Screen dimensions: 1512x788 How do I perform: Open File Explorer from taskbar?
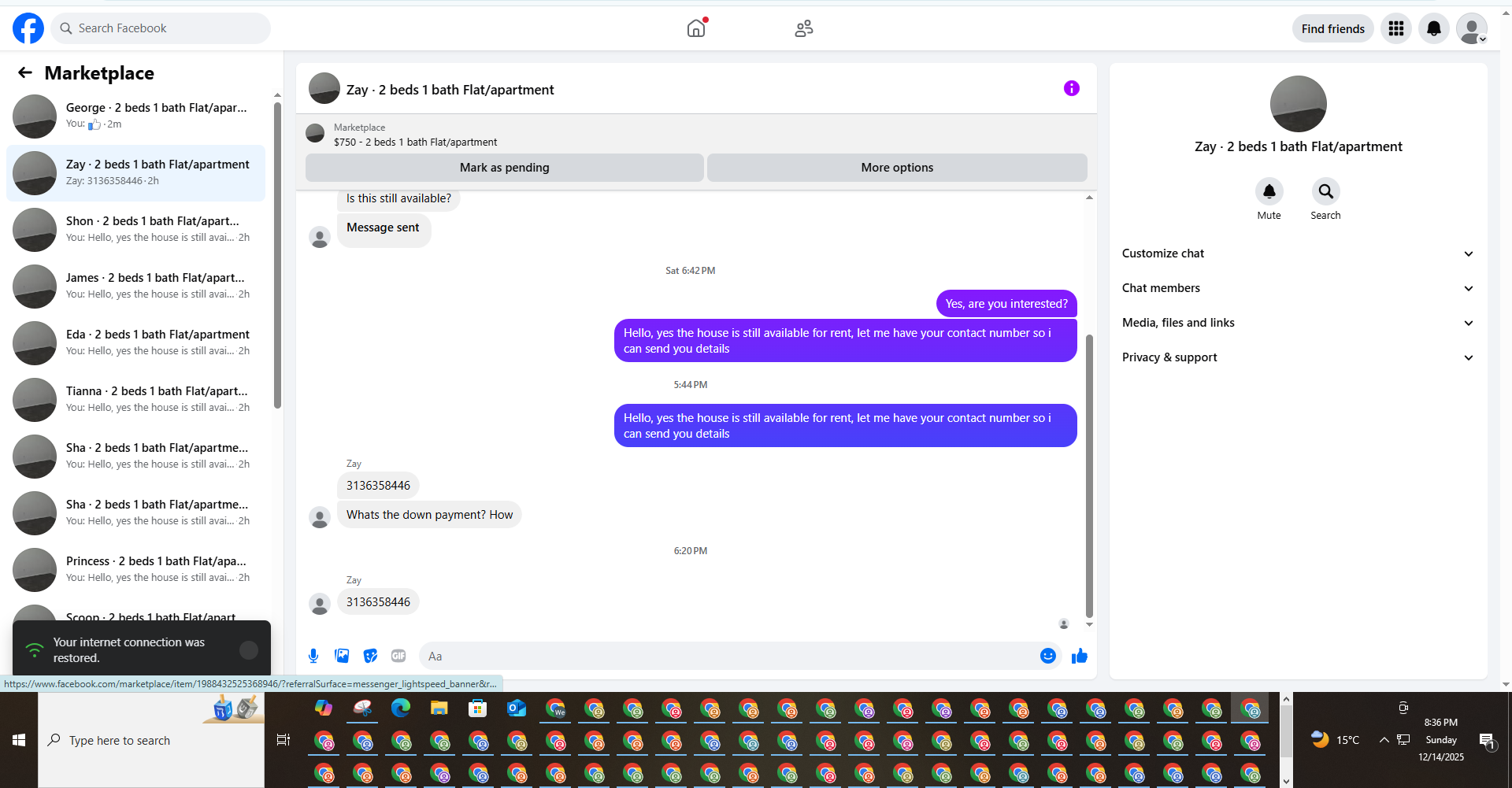[439, 708]
